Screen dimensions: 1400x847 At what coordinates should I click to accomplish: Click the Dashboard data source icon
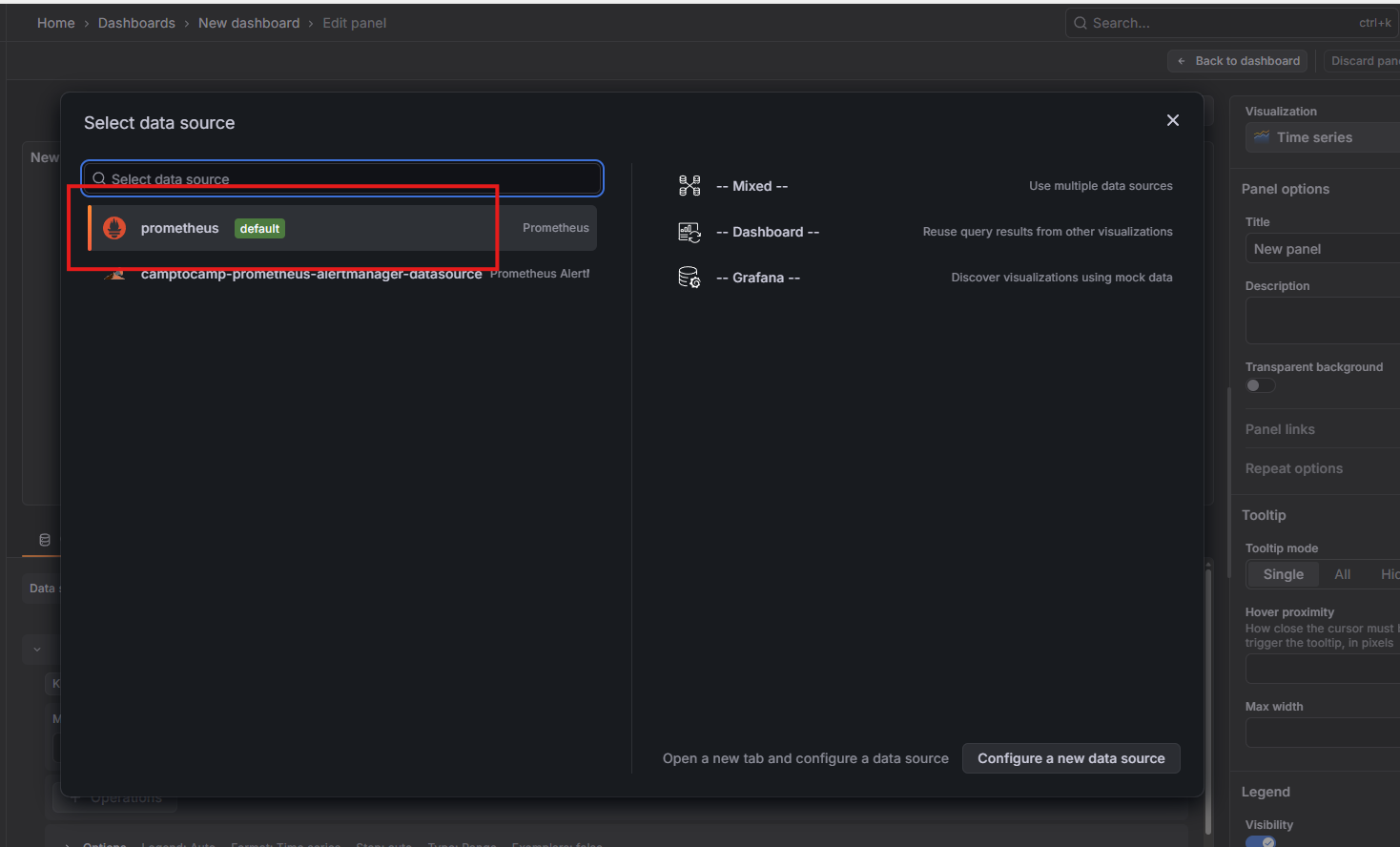tap(689, 232)
